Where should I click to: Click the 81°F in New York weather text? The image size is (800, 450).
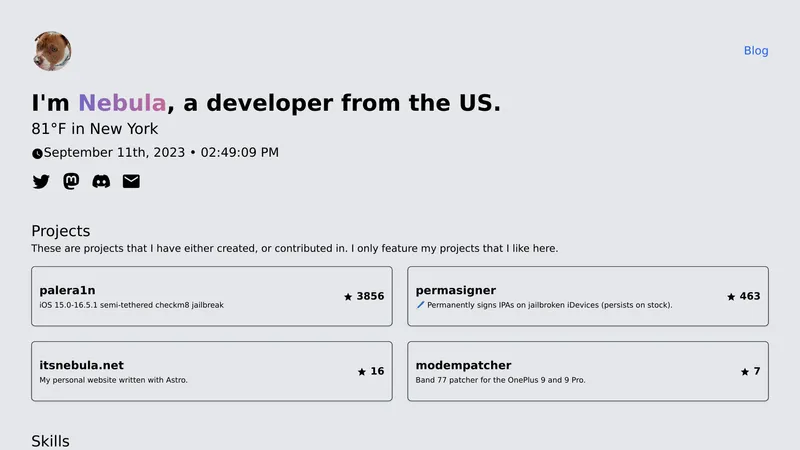point(95,129)
